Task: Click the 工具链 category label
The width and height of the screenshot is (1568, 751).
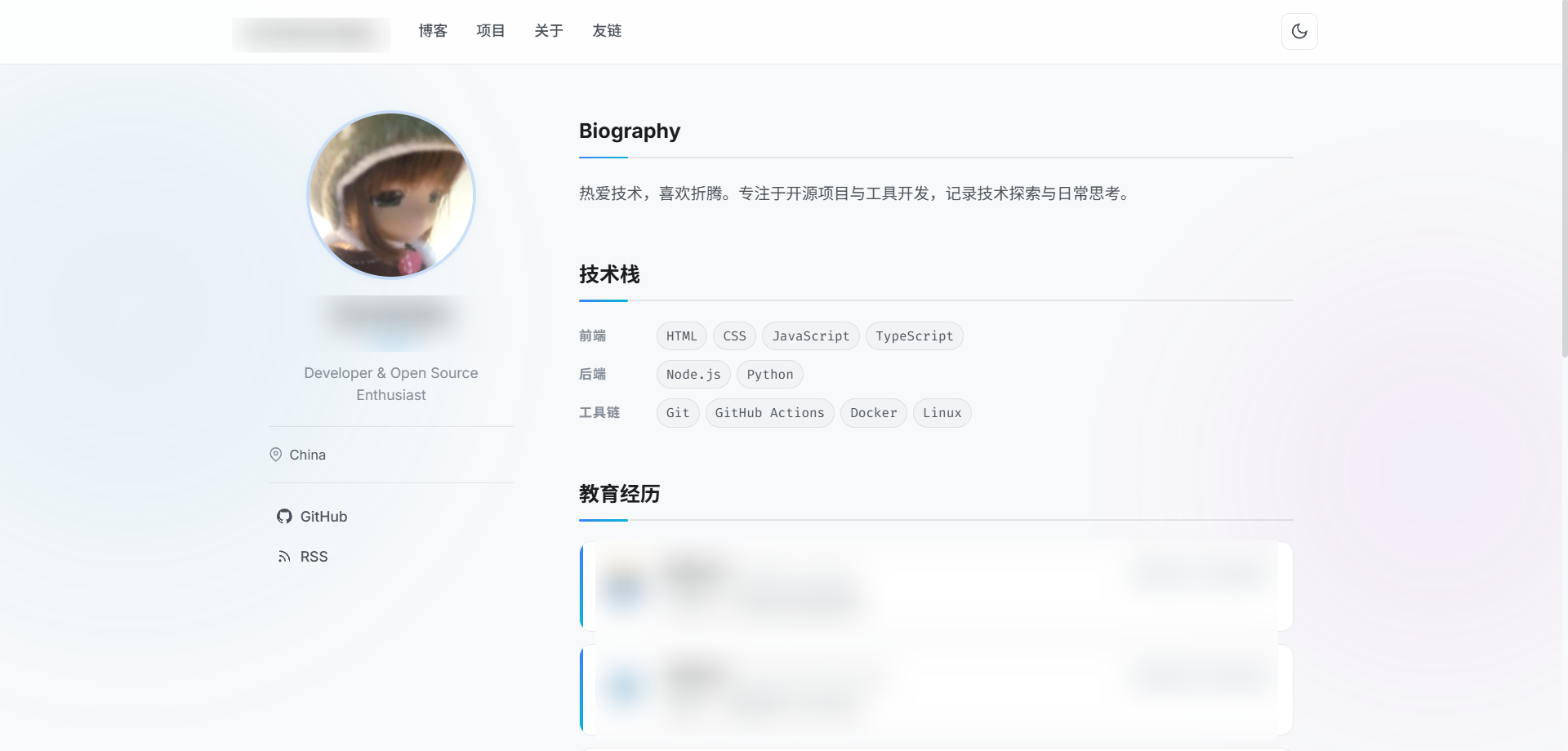Action: coord(599,412)
